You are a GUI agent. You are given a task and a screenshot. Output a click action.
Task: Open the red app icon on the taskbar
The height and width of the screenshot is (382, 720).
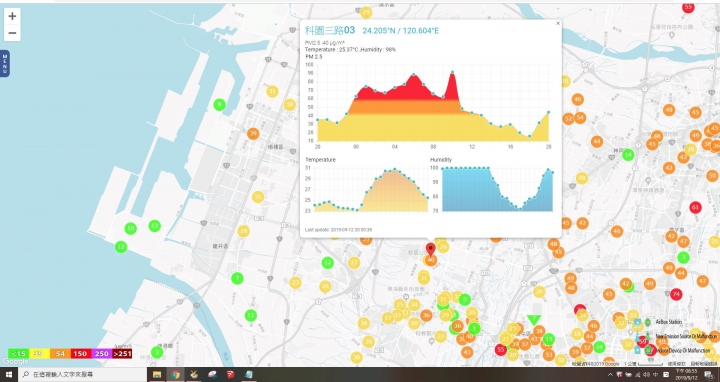[231, 374]
